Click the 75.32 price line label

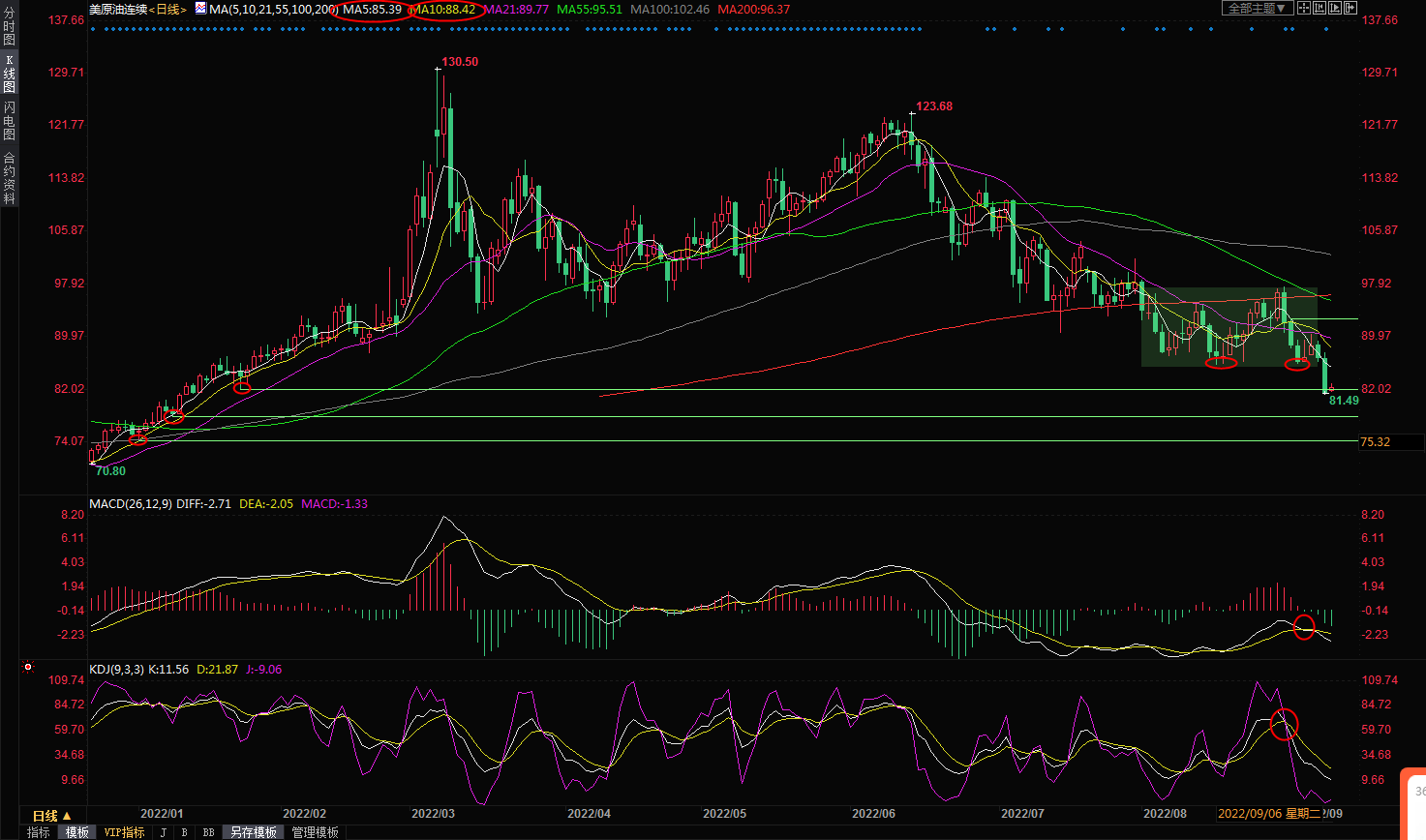click(1375, 442)
